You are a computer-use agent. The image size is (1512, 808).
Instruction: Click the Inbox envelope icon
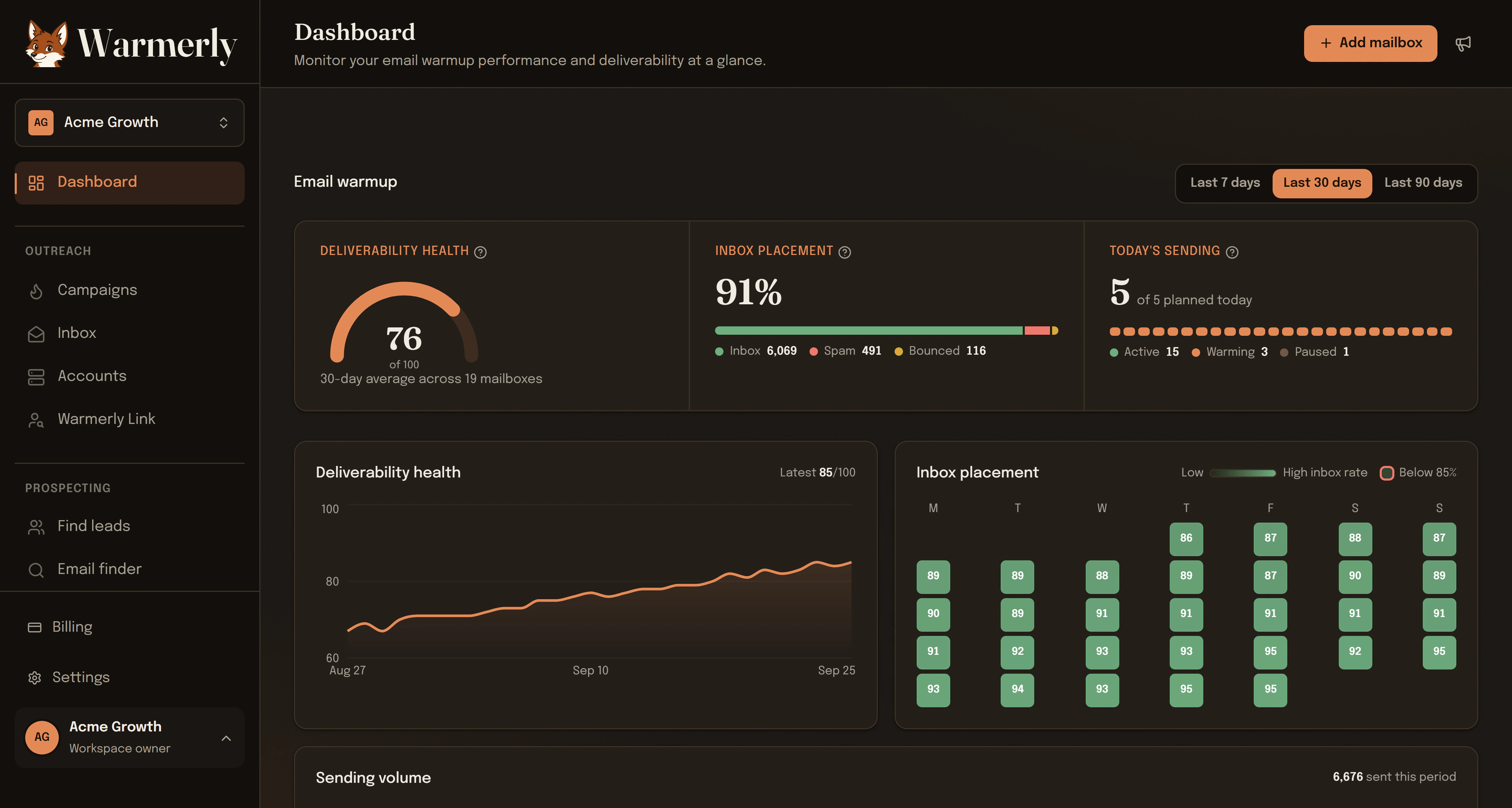36,334
